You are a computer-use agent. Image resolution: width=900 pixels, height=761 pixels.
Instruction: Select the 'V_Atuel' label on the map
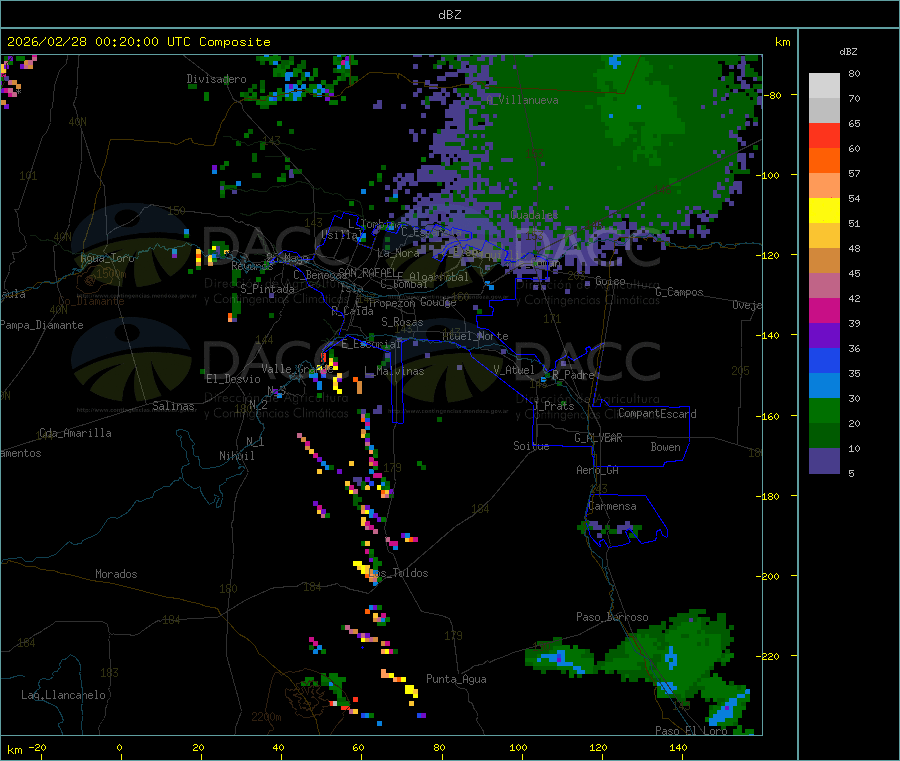click(514, 370)
